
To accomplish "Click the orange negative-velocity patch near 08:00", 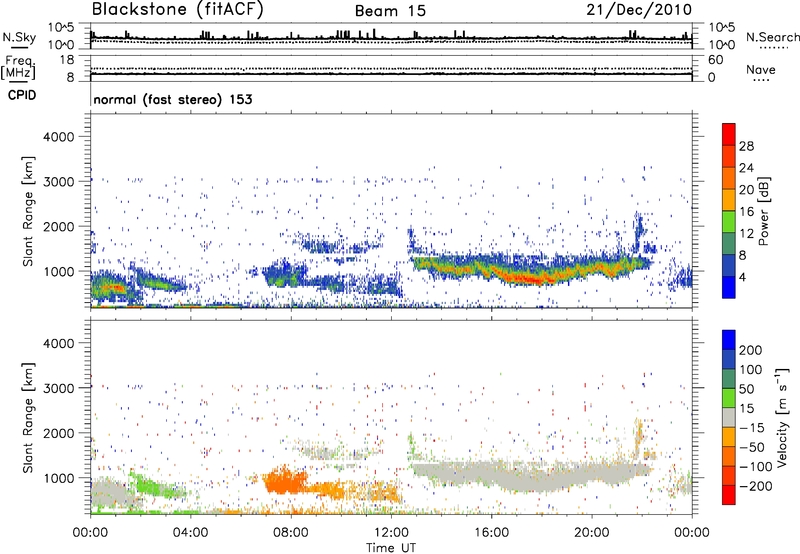I will click(x=284, y=482).
